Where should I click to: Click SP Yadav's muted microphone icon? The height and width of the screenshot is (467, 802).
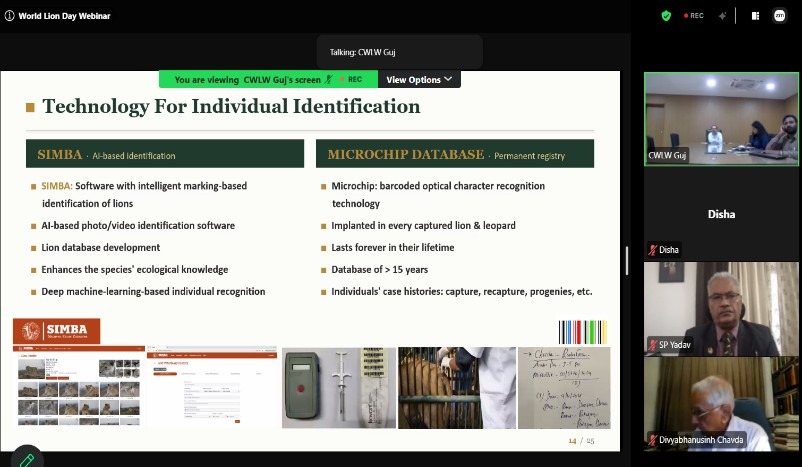click(x=653, y=345)
